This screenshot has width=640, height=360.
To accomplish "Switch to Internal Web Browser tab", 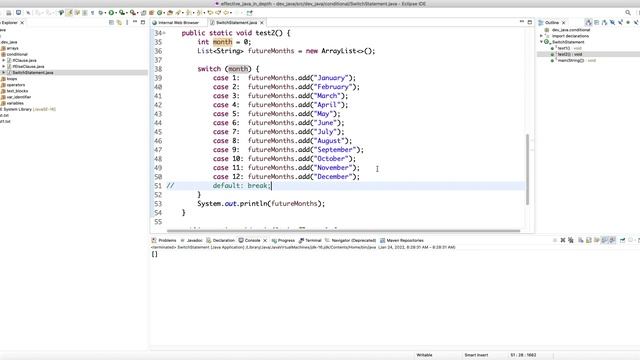I will (176, 22).
